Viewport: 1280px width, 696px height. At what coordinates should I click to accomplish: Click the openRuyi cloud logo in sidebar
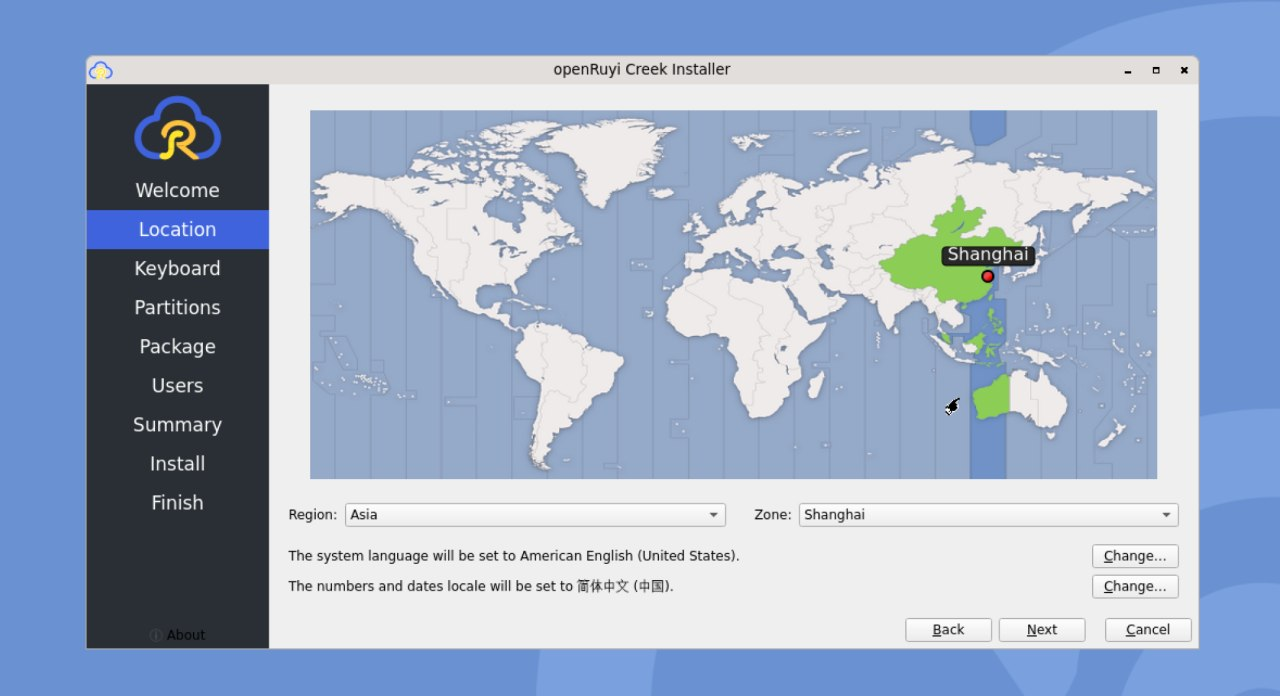pyautogui.click(x=177, y=129)
